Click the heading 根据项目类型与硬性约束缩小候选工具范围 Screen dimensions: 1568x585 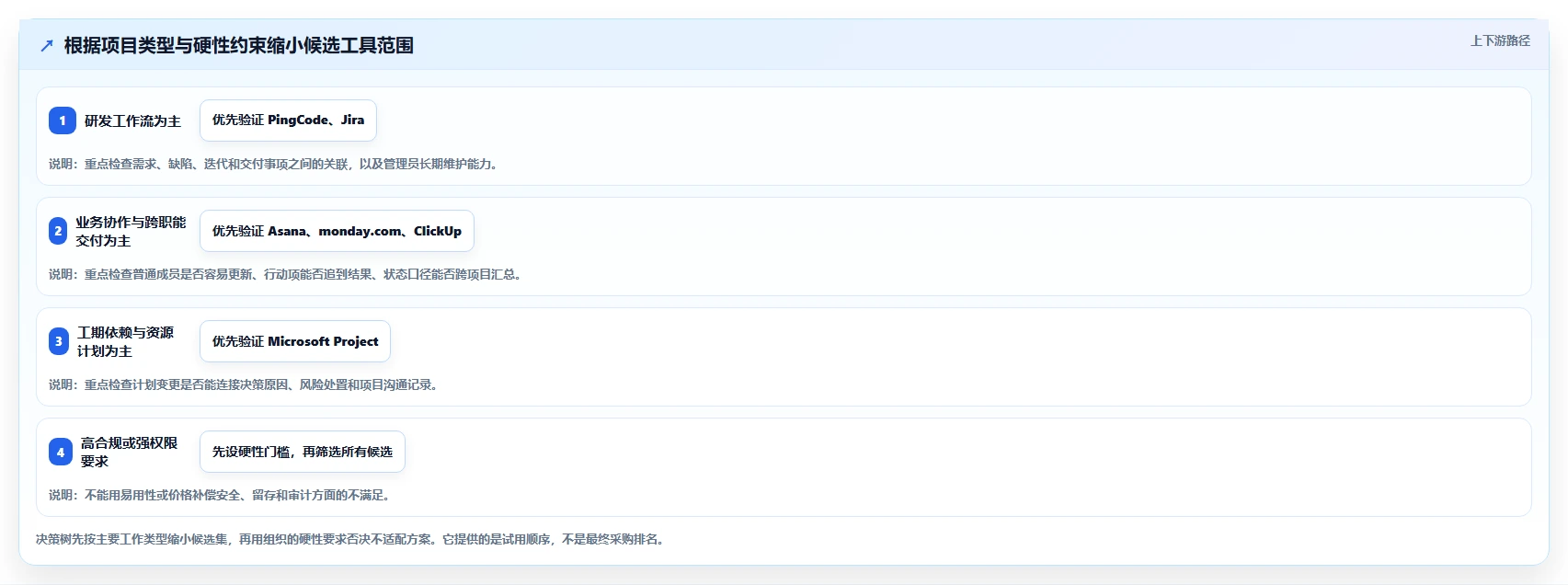[x=239, y=45]
